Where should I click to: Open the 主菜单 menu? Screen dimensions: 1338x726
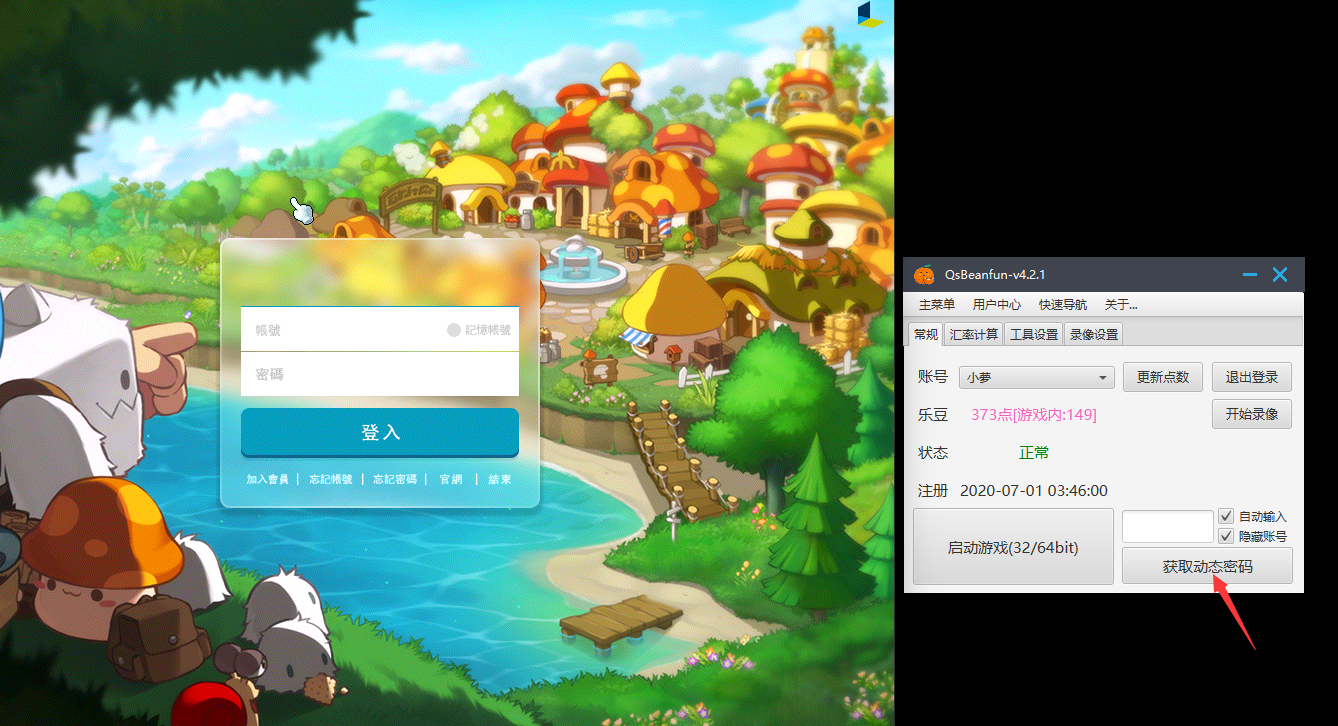(936, 305)
